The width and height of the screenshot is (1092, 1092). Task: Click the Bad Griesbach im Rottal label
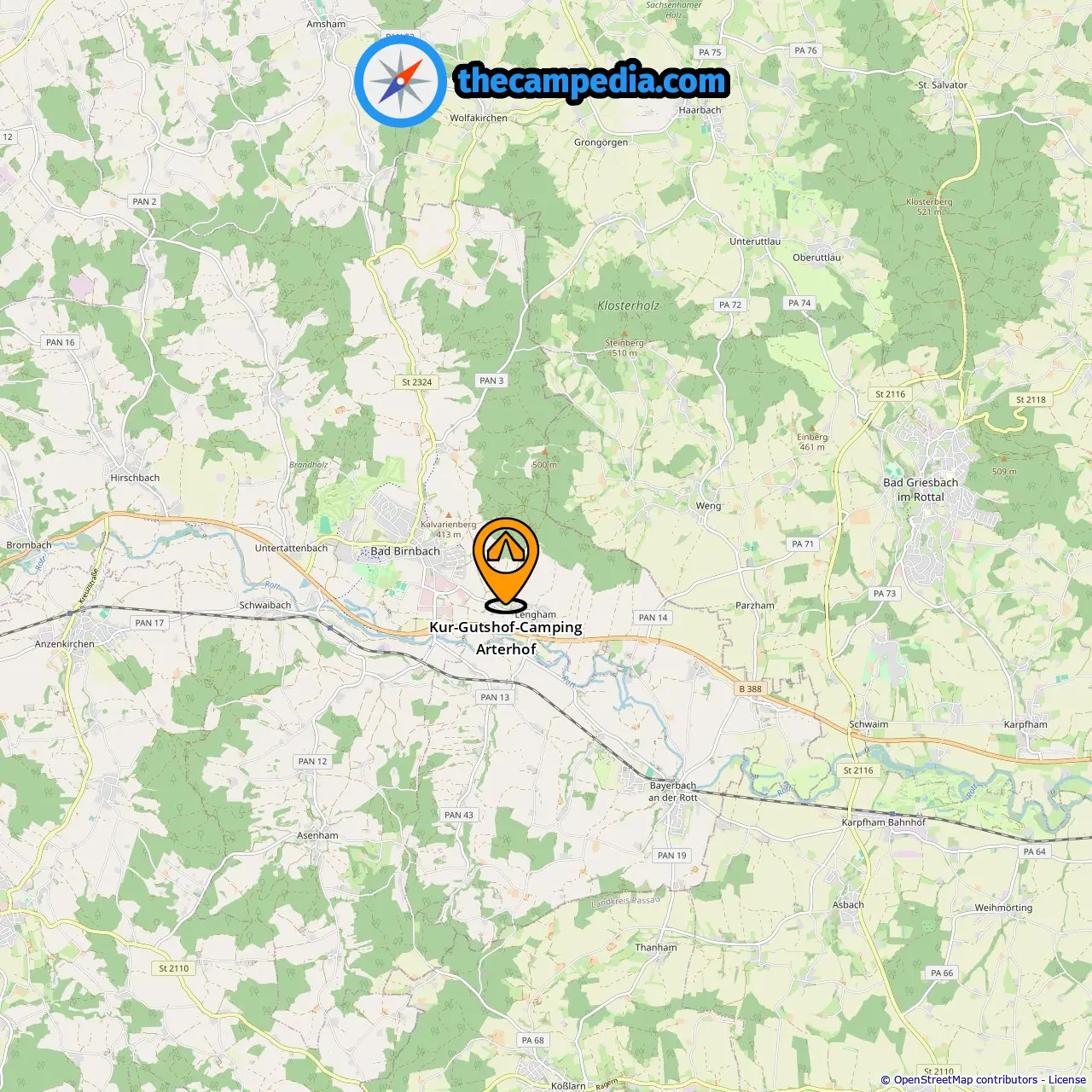pyautogui.click(x=921, y=490)
